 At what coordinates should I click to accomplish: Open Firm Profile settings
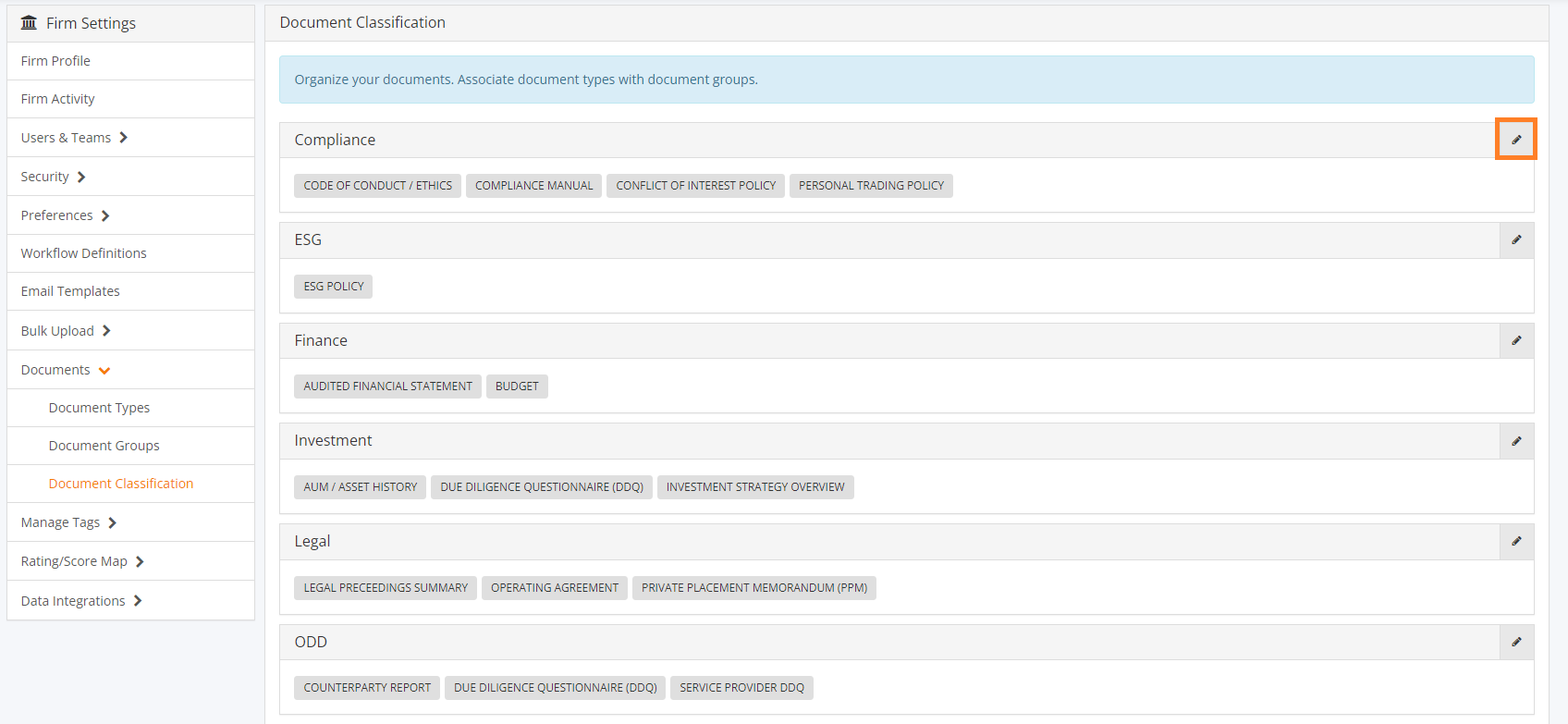point(130,61)
